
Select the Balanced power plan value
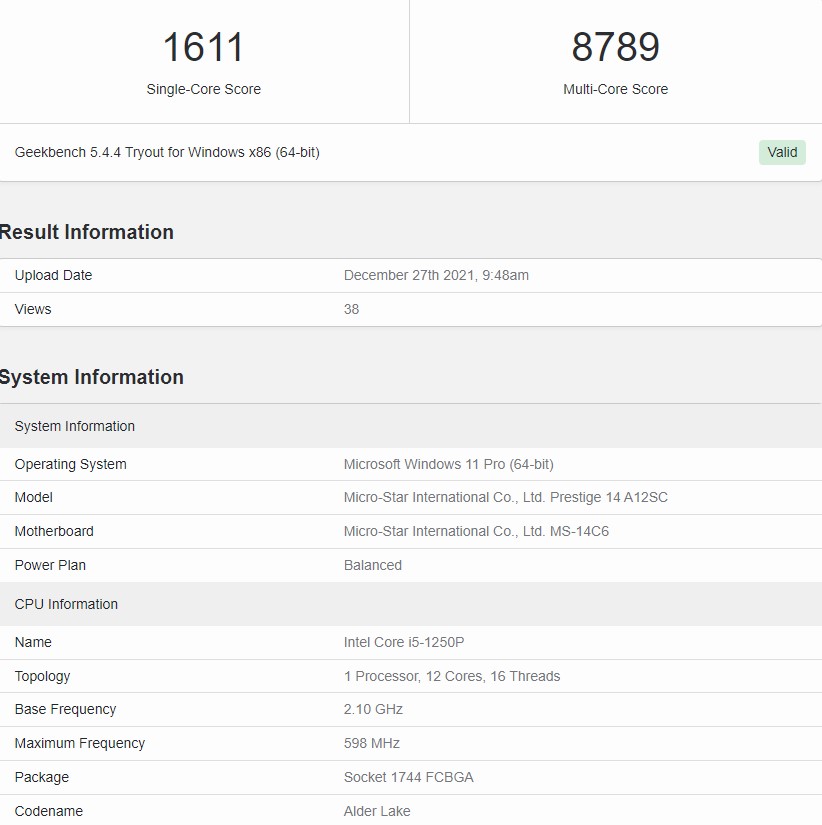click(373, 565)
